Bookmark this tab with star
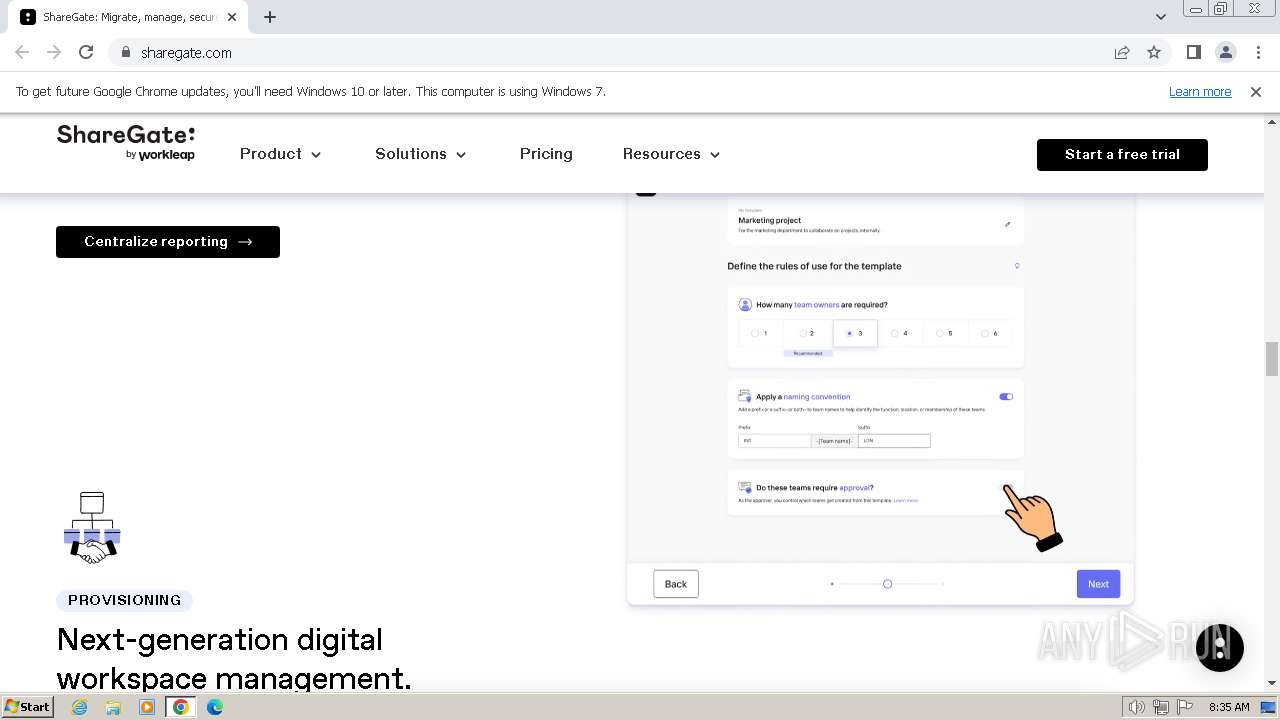Viewport: 1280px width, 720px height. click(1154, 52)
